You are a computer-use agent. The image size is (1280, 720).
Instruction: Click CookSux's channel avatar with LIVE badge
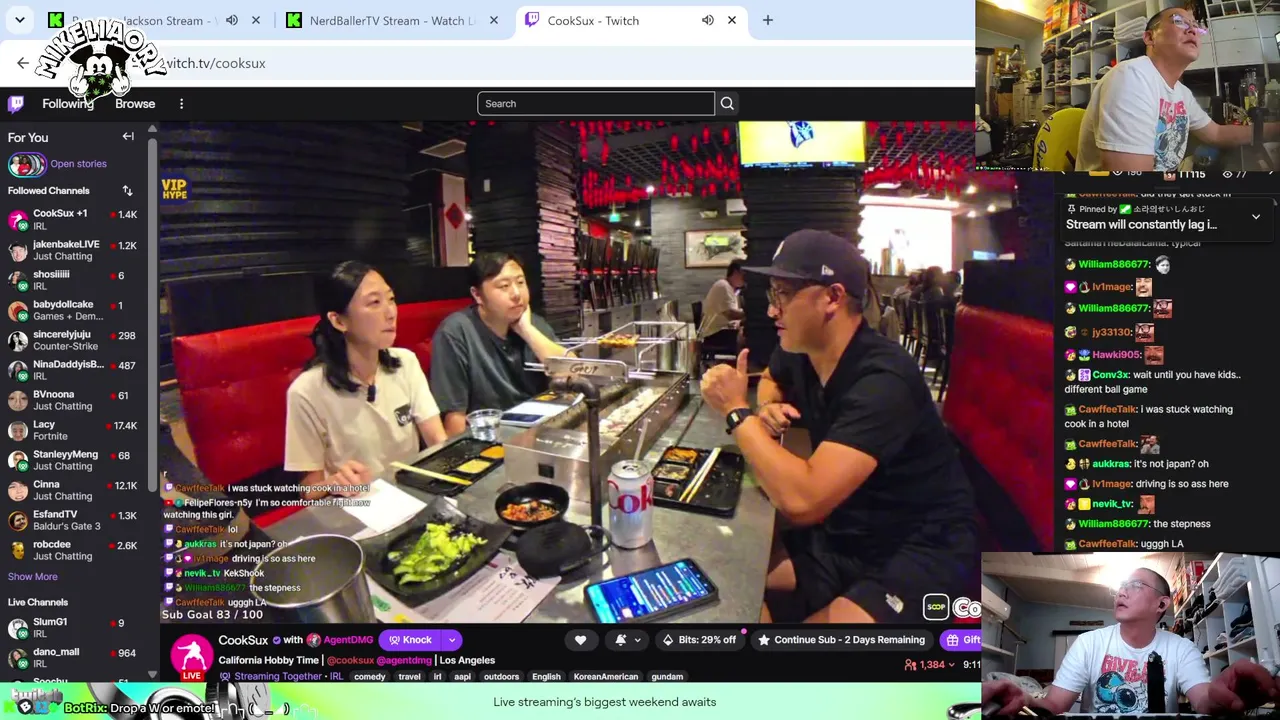(191, 656)
